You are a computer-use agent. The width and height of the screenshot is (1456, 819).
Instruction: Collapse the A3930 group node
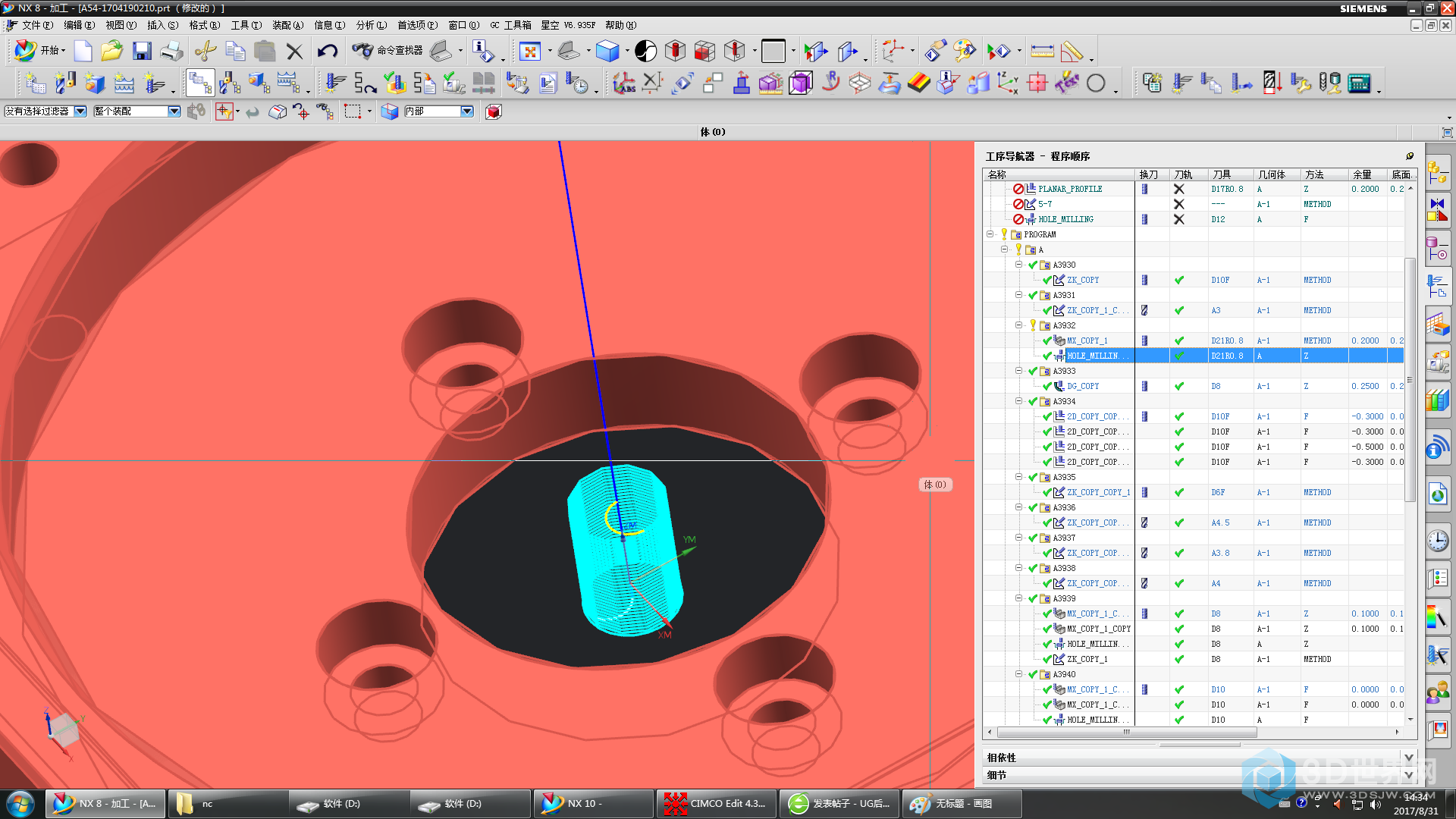pos(1018,265)
